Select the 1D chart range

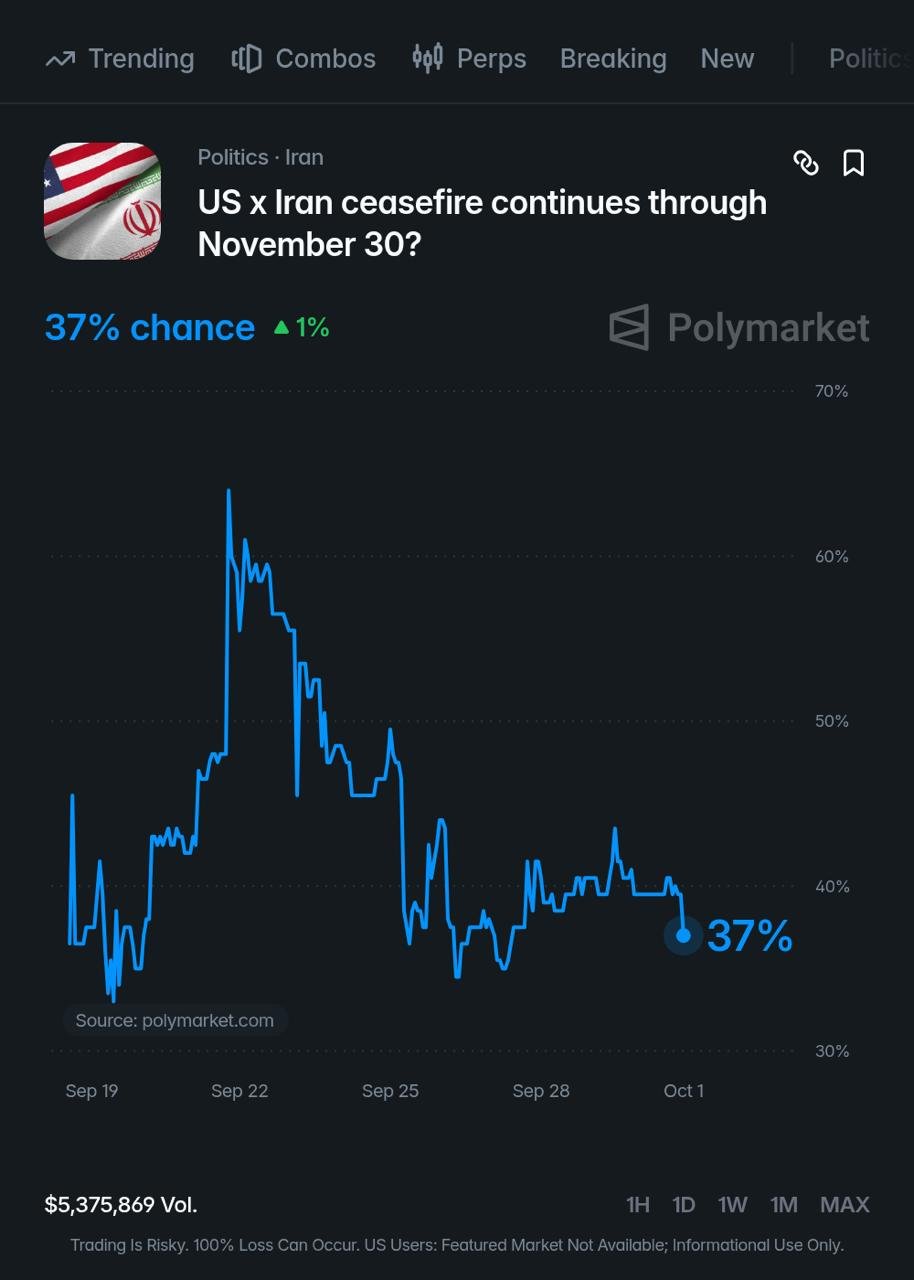coord(684,1205)
